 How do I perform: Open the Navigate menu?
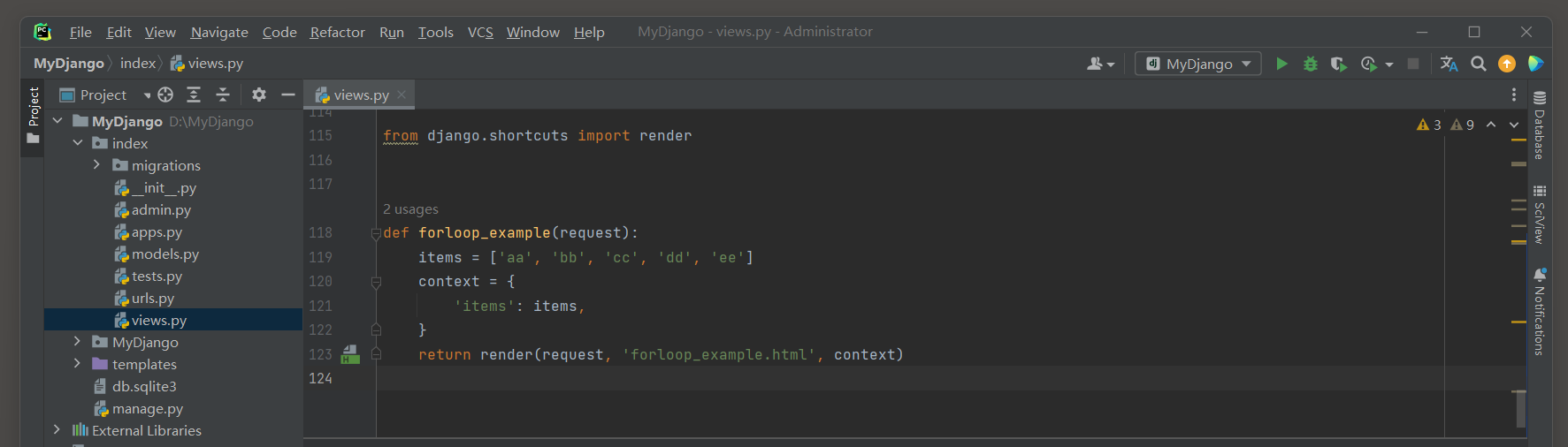tap(219, 32)
